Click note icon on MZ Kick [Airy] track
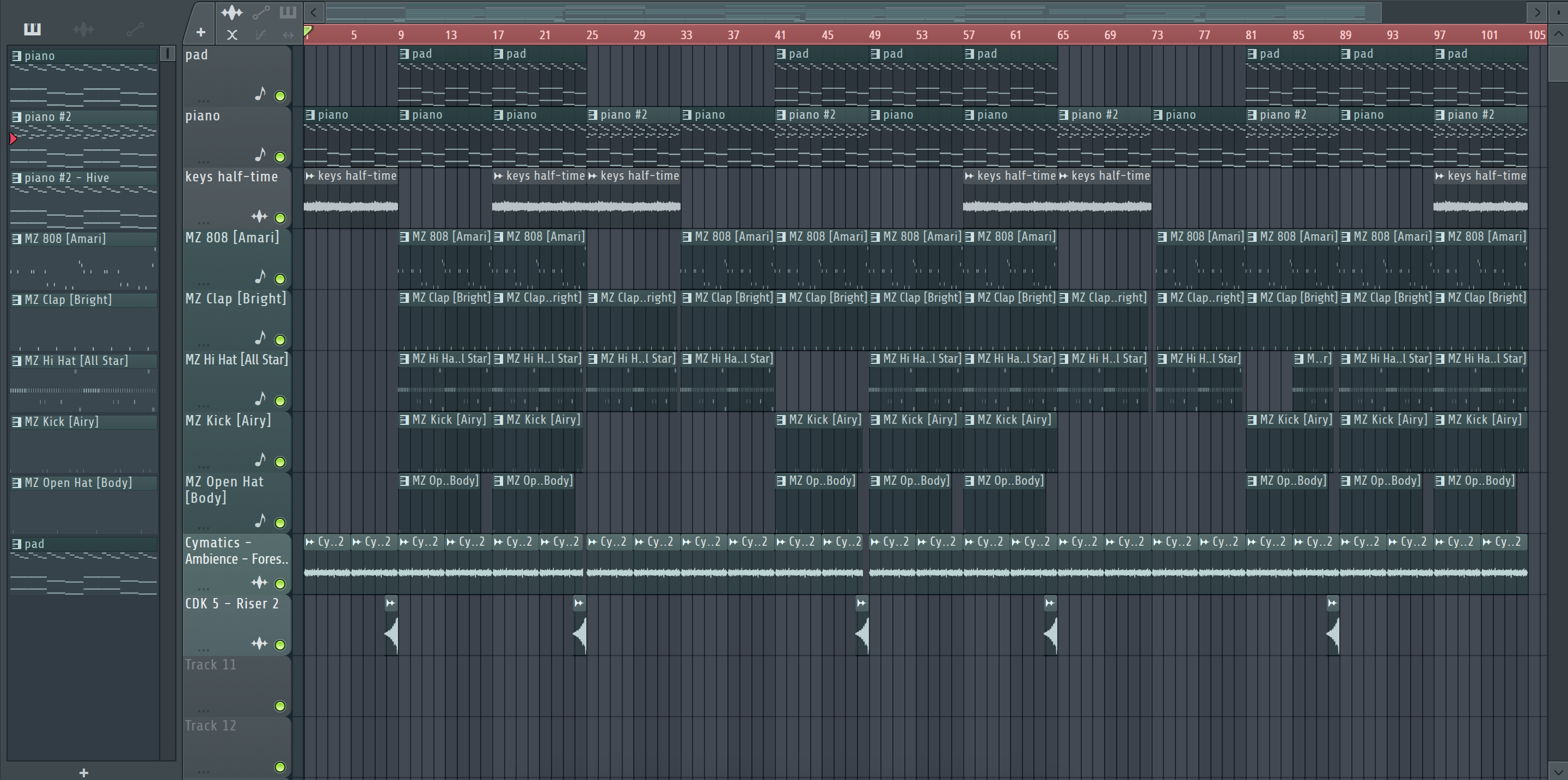This screenshot has width=1568, height=780. point(261,460)
